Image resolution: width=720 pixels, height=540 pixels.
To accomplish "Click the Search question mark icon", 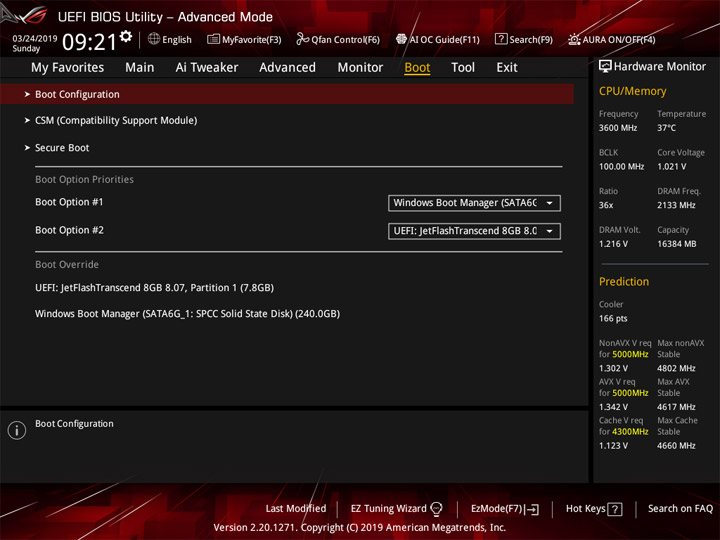I will [501, 39].
